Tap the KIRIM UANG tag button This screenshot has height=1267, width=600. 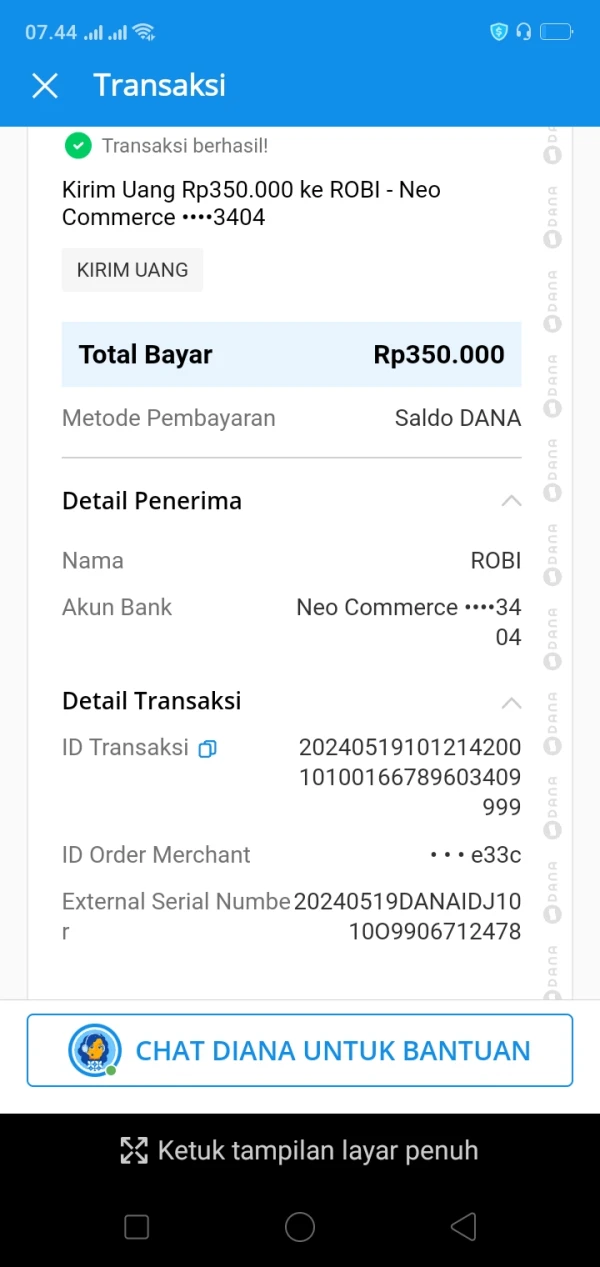pyautogui.click(x=132, y=270)
